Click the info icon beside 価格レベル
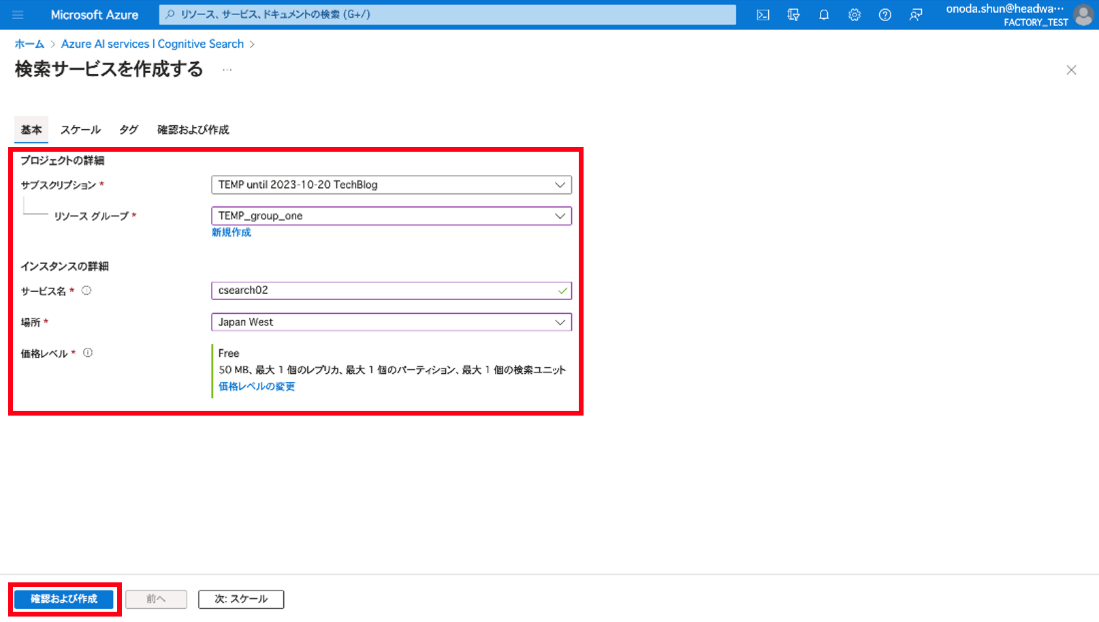The height and width of the screenshot is (622, 1099). coord(88,353)
